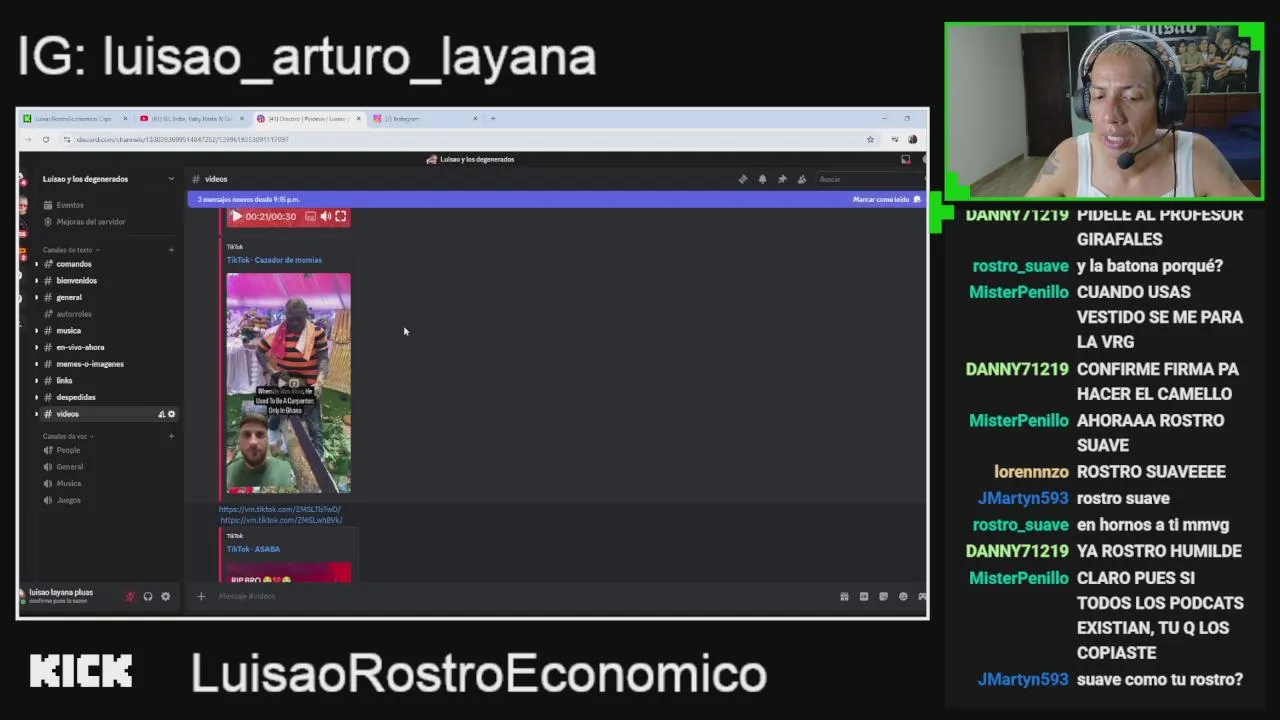Collapse the Canales de voz category

coord(66,436)
